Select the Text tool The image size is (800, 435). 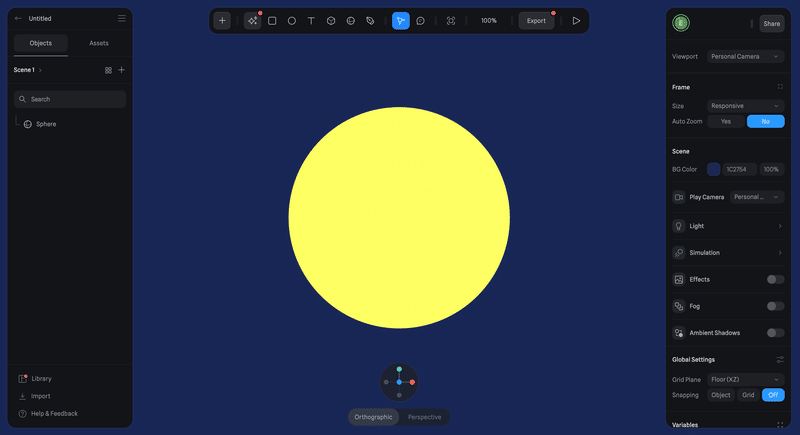tap(311, 21)
